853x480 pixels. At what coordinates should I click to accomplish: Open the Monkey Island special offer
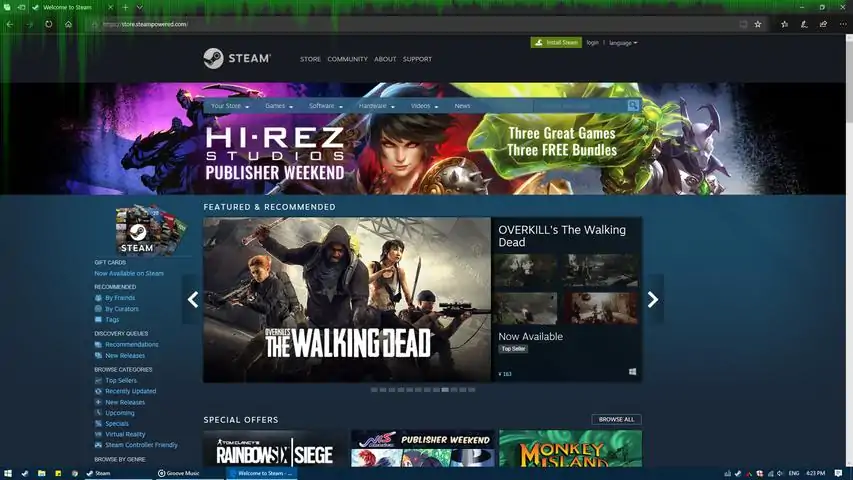570,449
